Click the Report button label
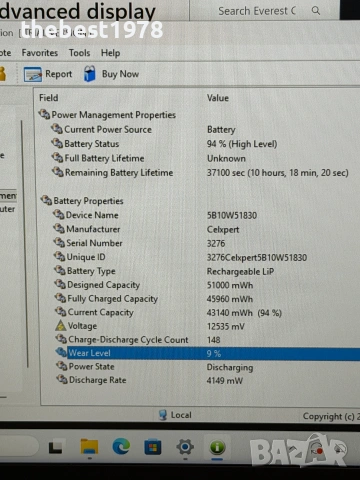Viewport: 360px width, 480px height. pos(58,74)
